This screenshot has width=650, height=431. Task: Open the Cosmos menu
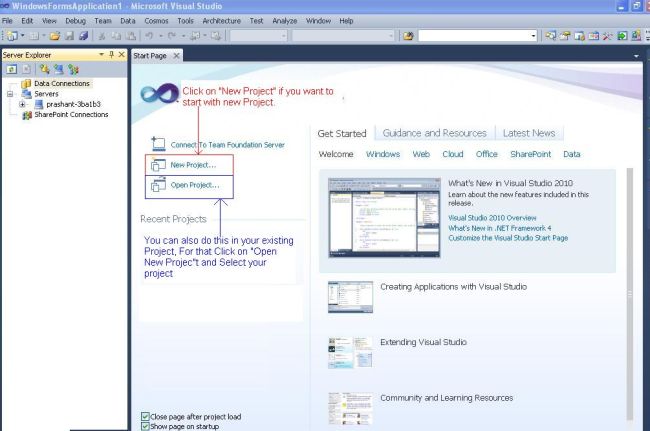point(156,21)
